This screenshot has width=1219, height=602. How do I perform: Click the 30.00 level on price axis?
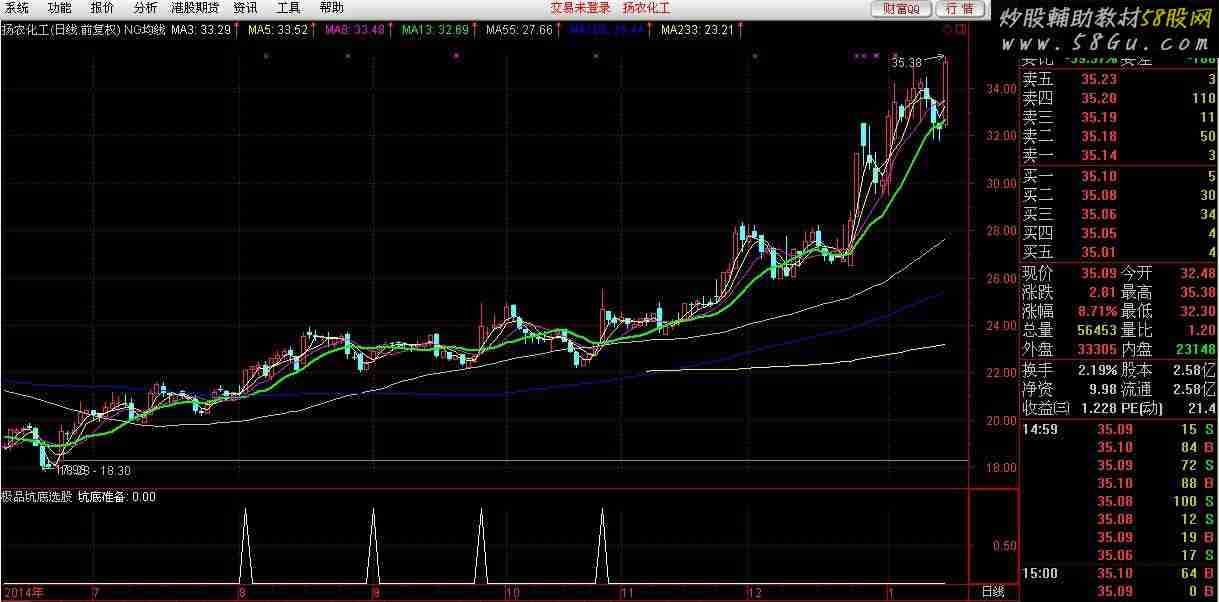pyautogui.click(x=1001, y=184)
